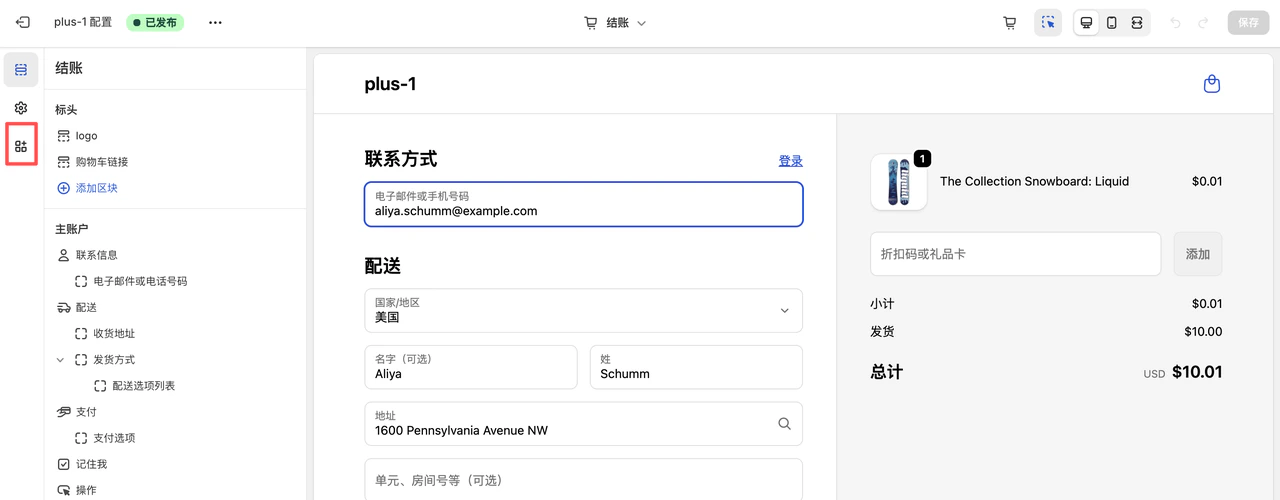Click the 发货 $10.00 amount

point(1203,332)
